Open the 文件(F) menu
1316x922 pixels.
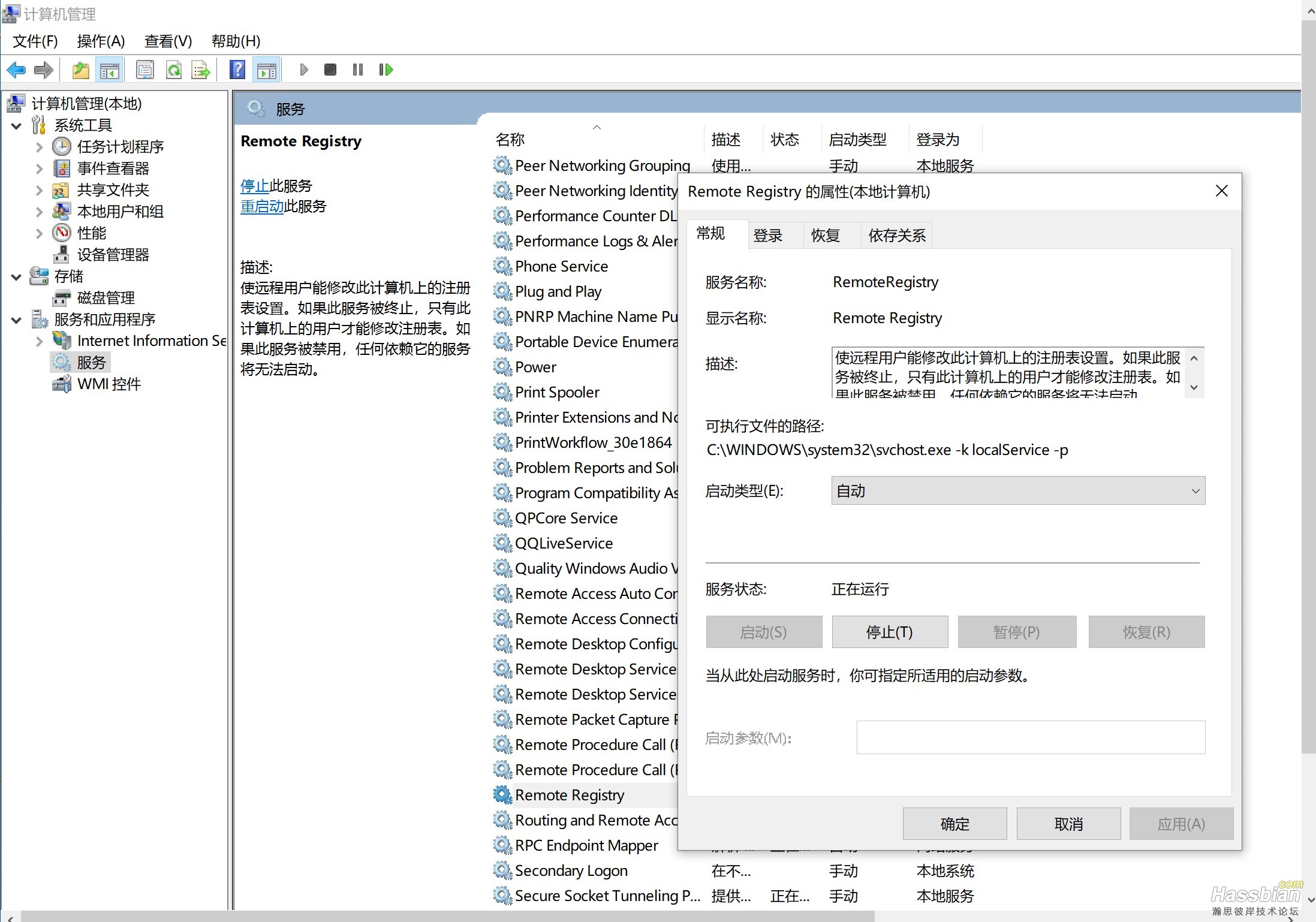(35, 41)
